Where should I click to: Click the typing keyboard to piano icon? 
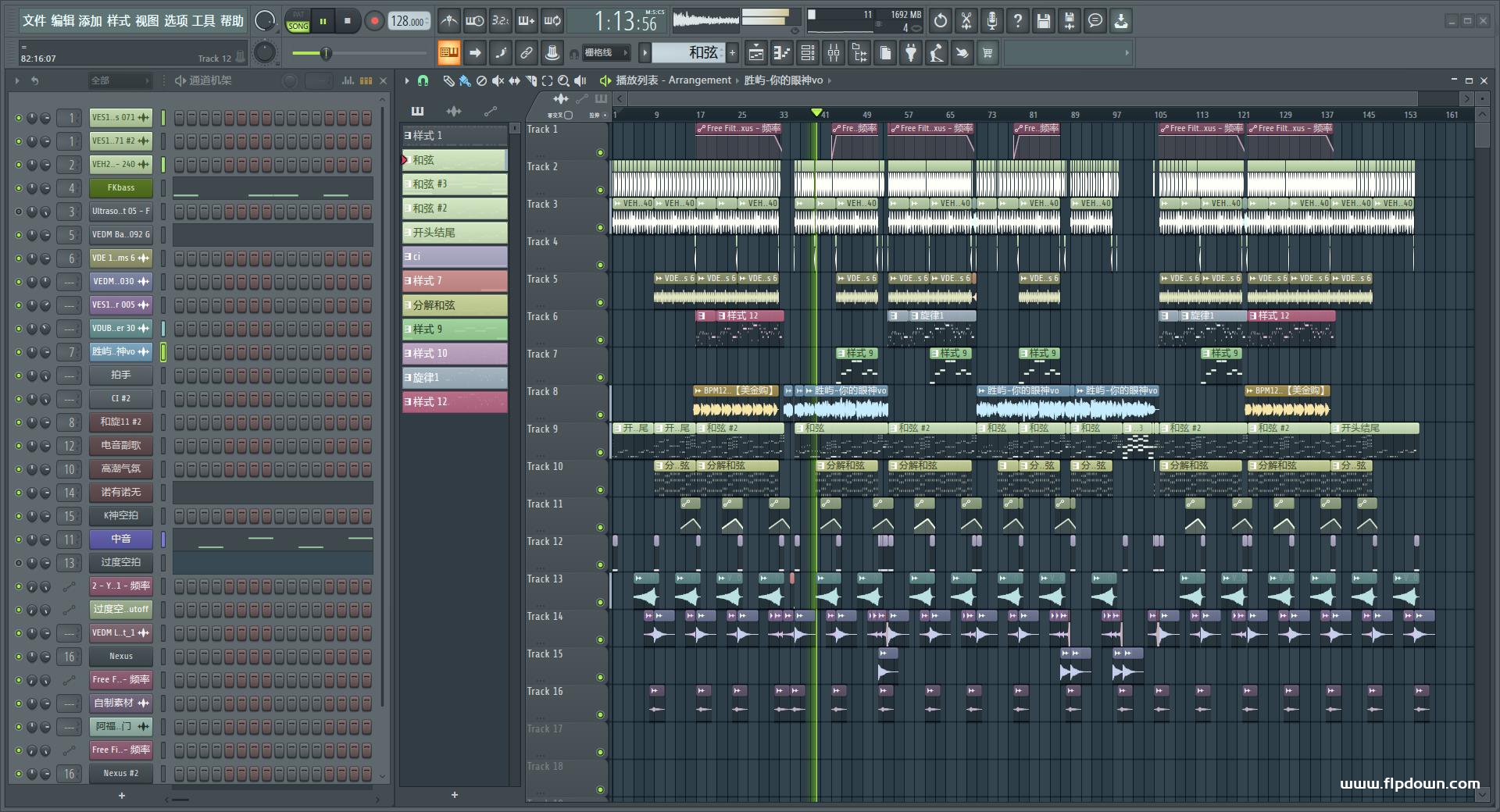448,53
